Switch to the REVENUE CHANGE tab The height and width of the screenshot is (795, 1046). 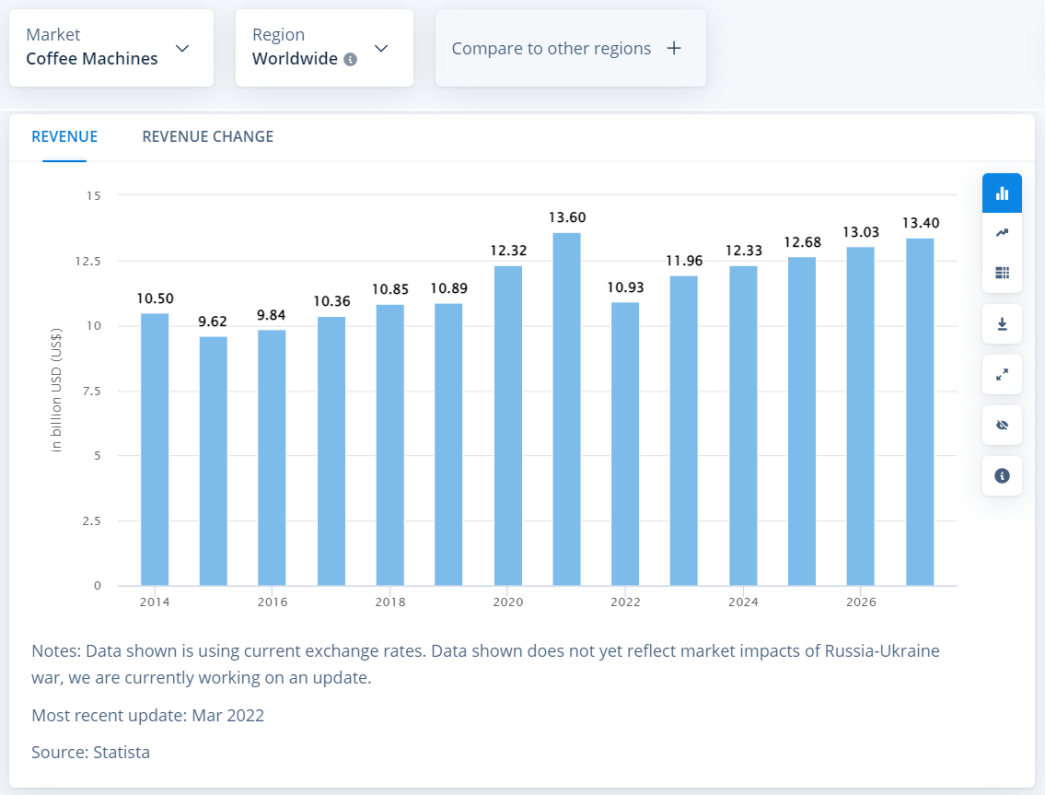click(207, 137)
